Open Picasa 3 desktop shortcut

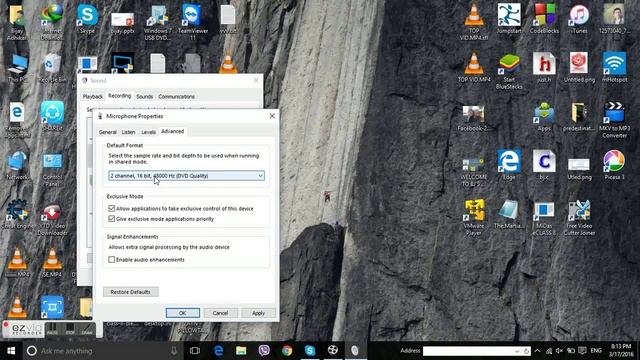pyautogui.click(x=614, y=165)
